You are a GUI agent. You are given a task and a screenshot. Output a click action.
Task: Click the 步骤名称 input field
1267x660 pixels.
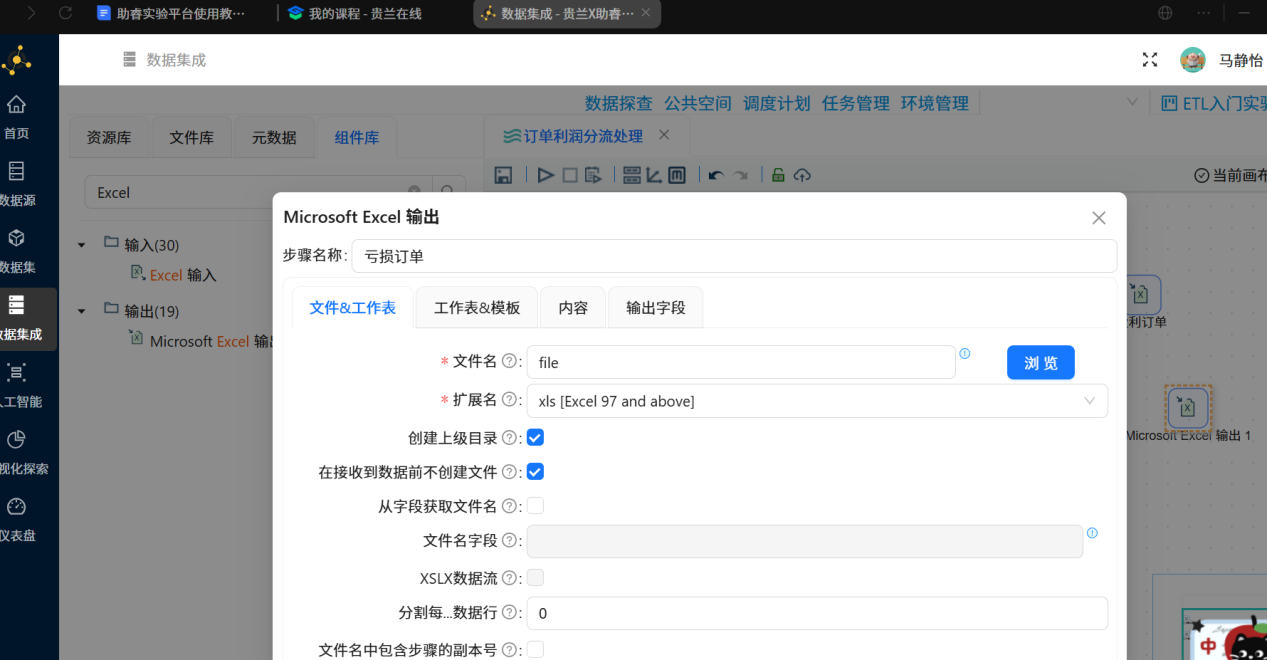click(x=734, y=256)
